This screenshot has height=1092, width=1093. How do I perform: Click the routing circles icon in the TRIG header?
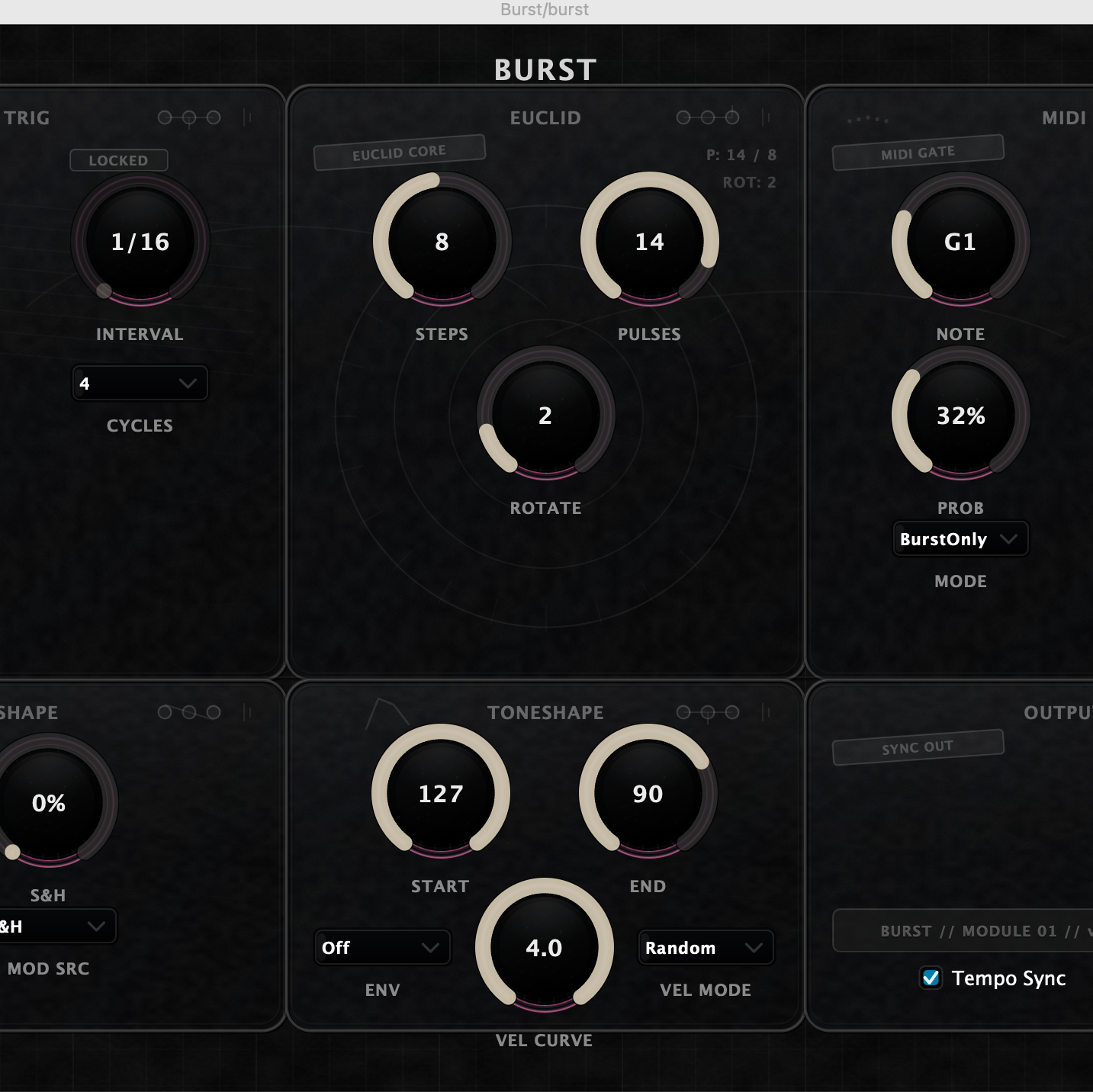click(x=191, y=117)
